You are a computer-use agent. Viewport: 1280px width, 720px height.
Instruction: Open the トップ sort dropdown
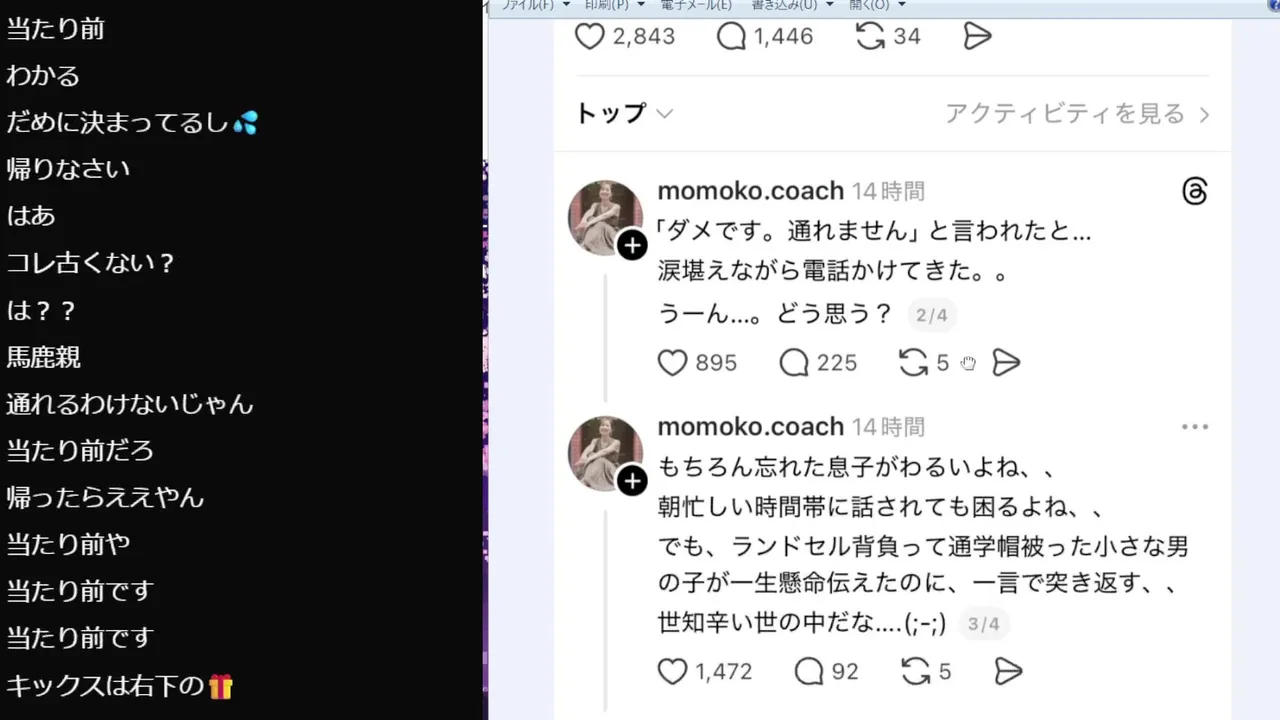pos(624,114)
